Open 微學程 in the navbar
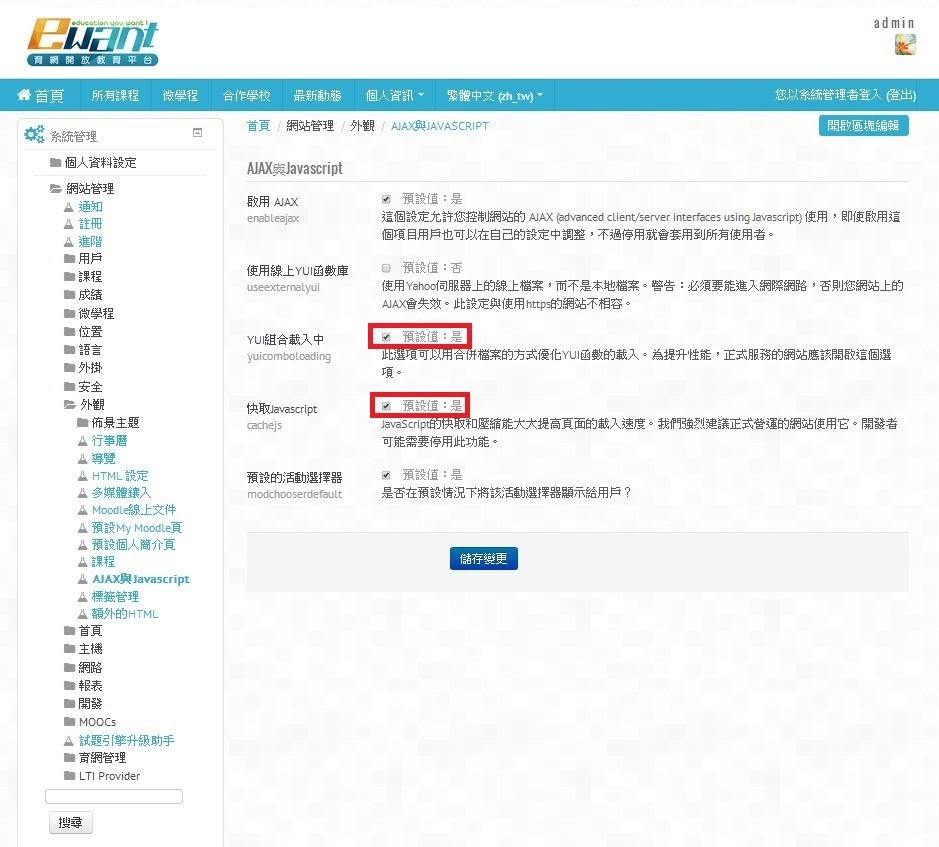 (x=180, y=95)
